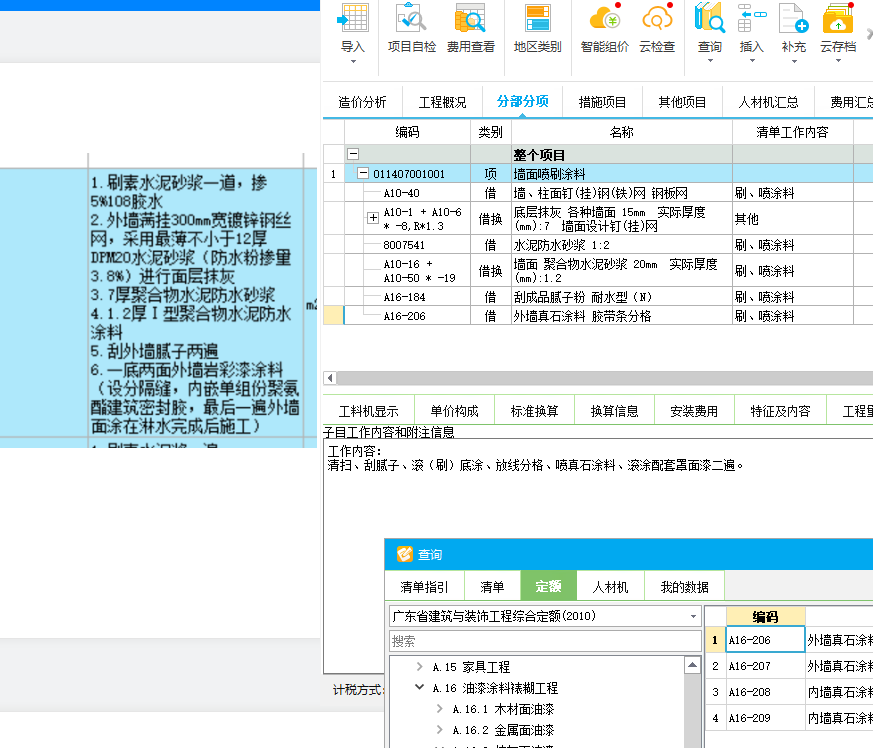This screenshot has width=873, height=748.
Task: Collapse A.16 油漆涂料裱糊工程 tree node
Action: 420,687
